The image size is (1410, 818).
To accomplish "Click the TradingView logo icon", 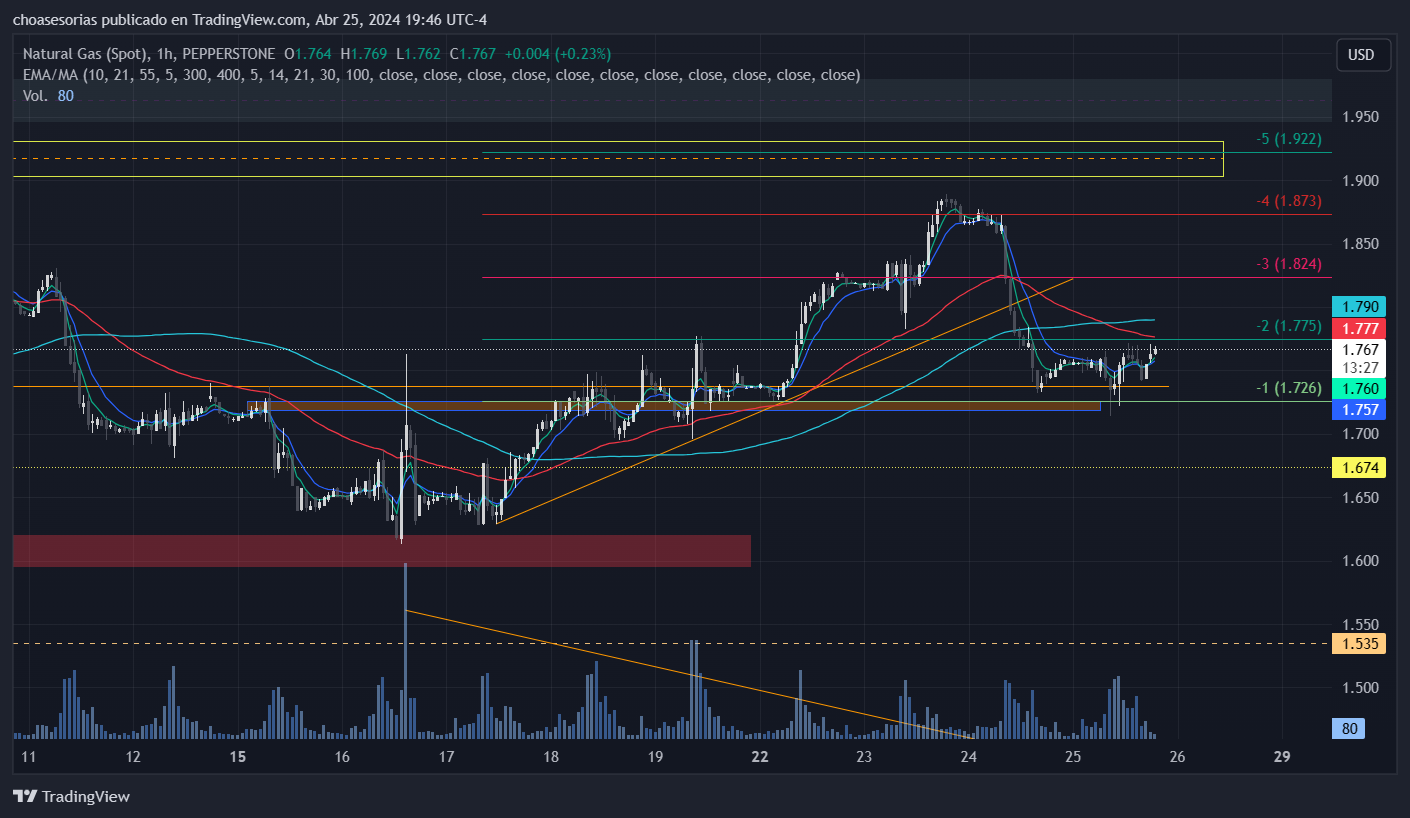I will [x=25, y=797].
